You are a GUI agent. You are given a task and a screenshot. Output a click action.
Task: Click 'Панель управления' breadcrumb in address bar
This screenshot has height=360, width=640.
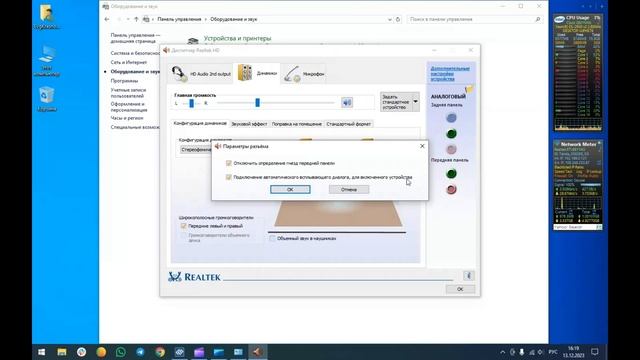coord(179,19)
